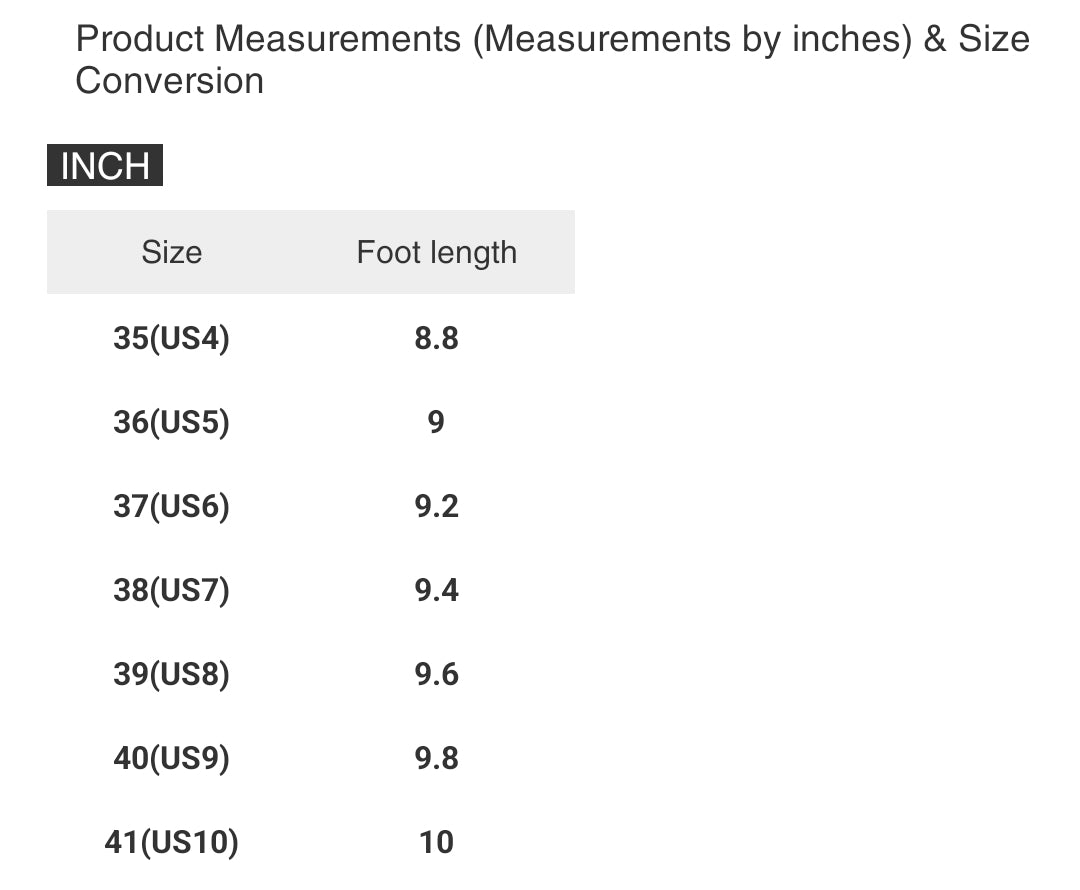
Task: Click "(Measurements by inches)" in the heading
Action: 692,40
